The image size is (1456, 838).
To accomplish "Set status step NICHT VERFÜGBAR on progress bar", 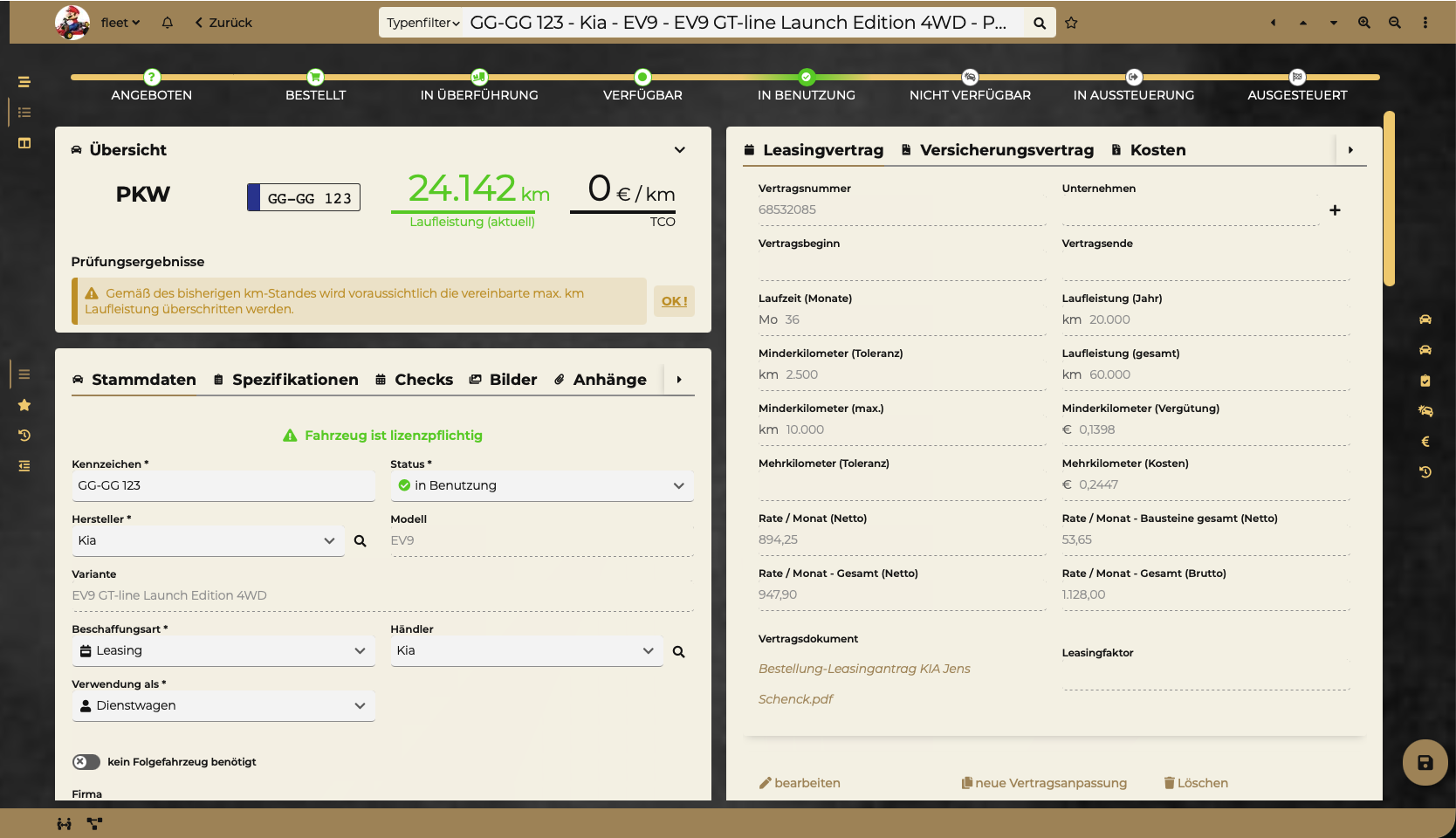I will (x=970, y=86).
